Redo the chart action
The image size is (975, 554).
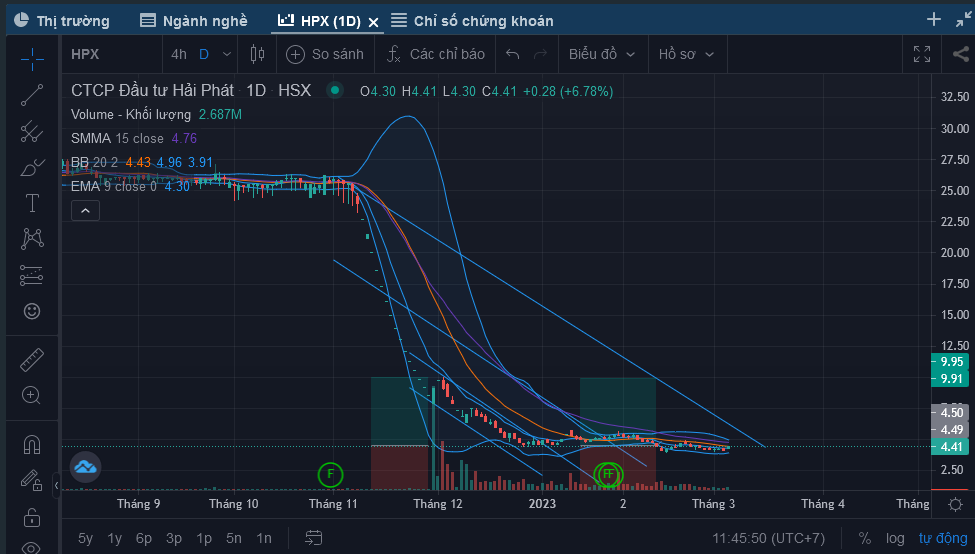click(x=540, y=54)
